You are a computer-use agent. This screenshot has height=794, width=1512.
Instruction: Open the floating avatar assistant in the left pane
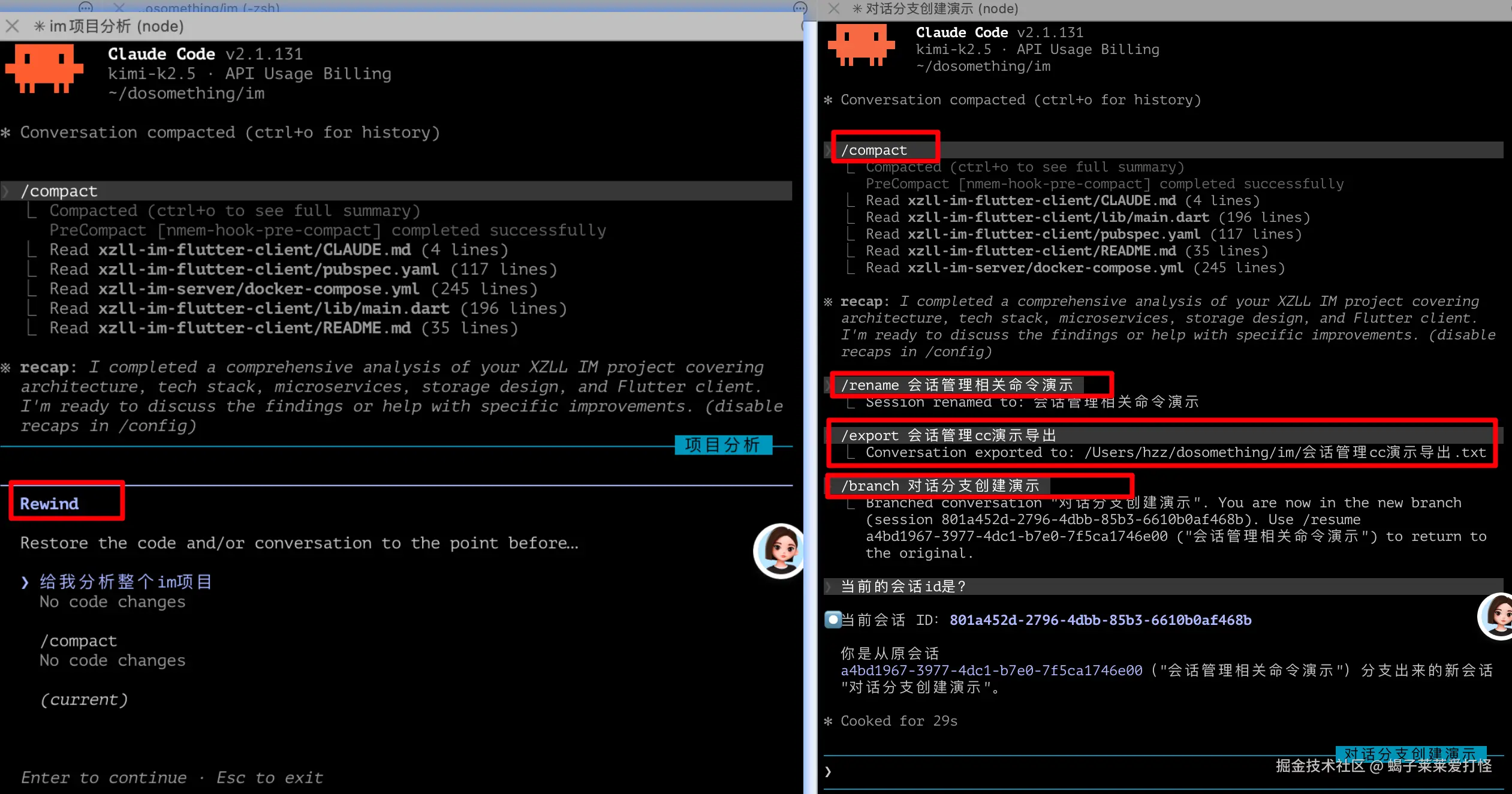click(x=778, y=551)
